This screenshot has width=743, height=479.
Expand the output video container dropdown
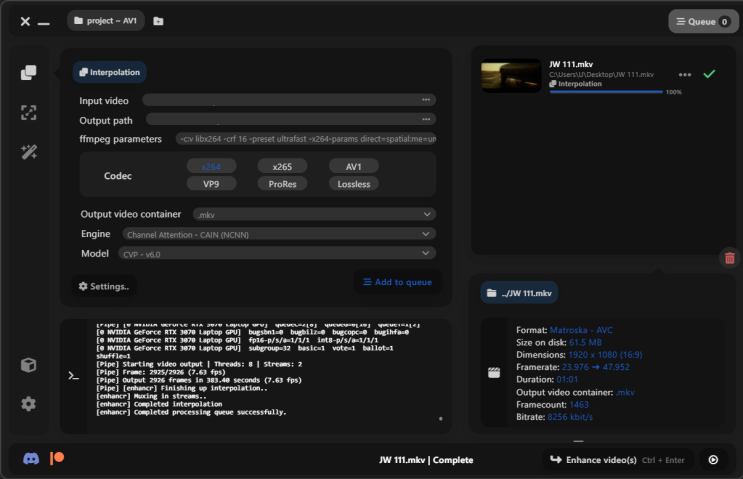point(314,214)
